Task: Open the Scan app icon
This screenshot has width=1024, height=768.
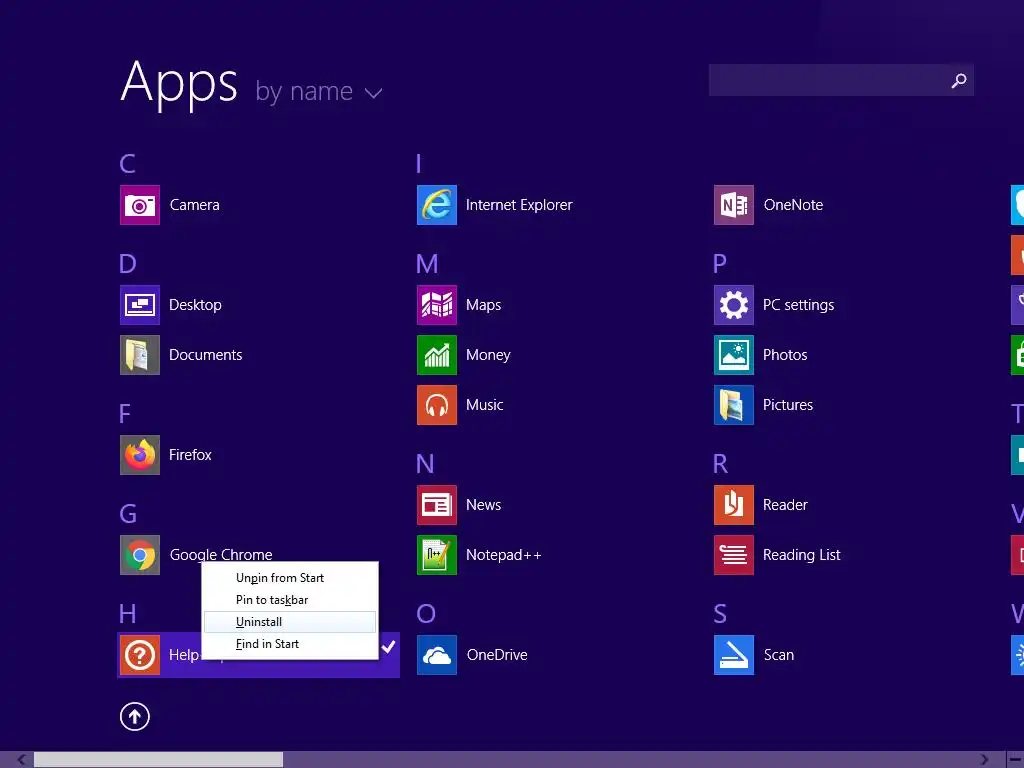Action: pyautogui.click(x=734, y=655)
